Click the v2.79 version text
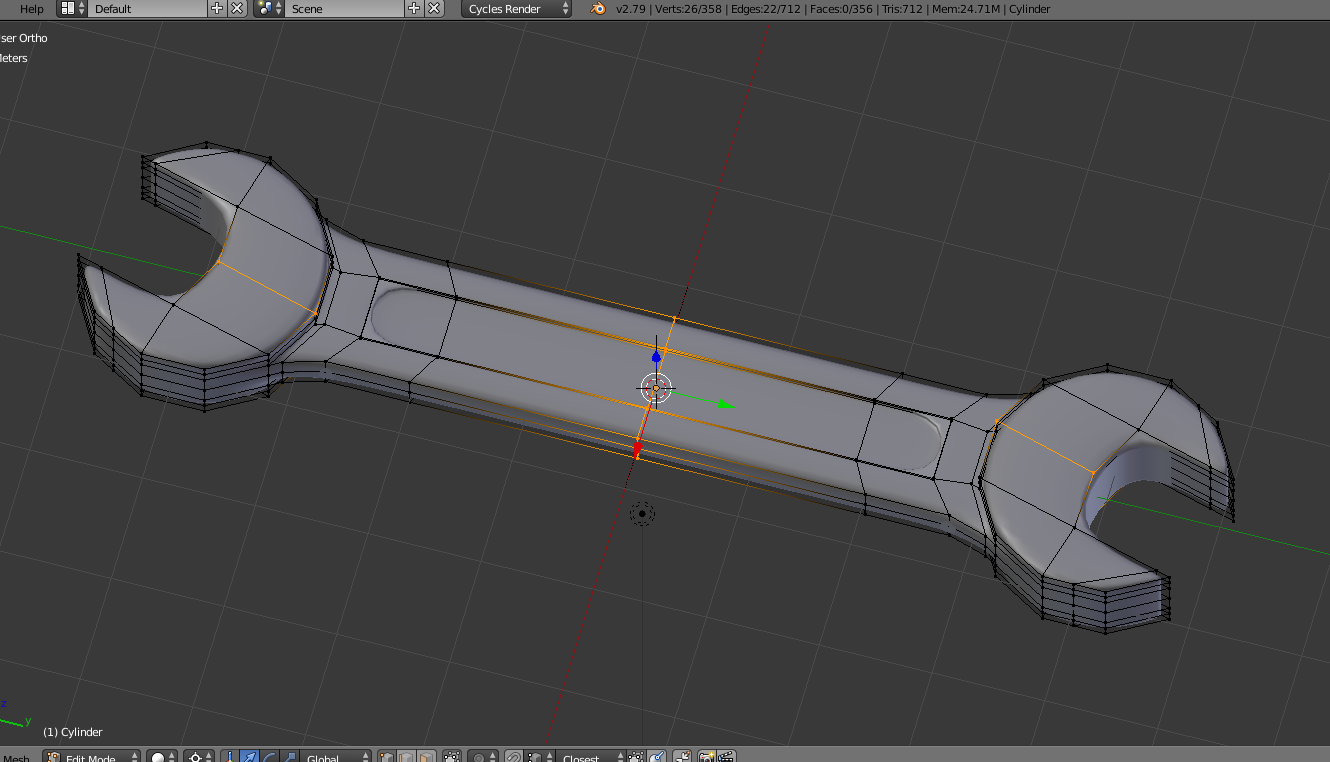1330x762 pixels. click(630, 8)
